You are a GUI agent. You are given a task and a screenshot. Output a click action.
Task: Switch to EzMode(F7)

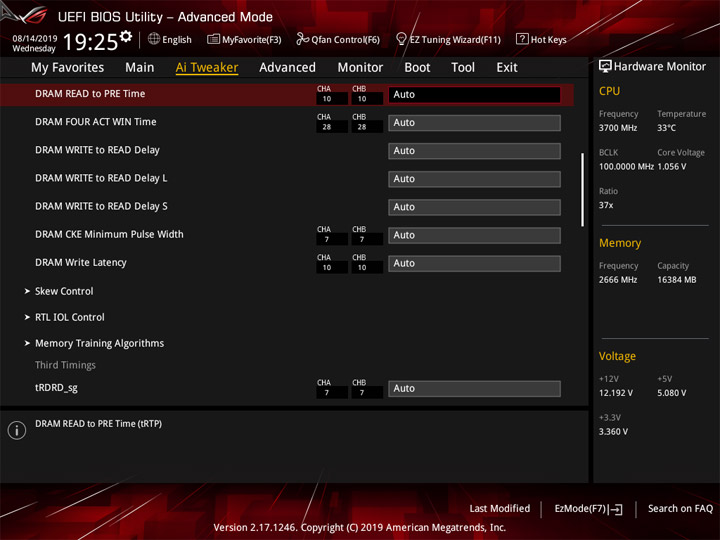click(x=580, y=509)
